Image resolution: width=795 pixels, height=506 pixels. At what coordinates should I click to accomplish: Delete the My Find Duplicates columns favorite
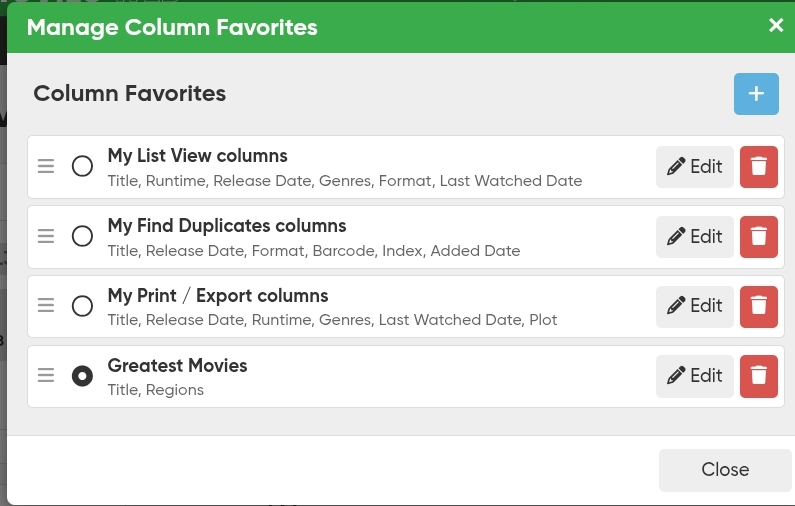(758, 237)
